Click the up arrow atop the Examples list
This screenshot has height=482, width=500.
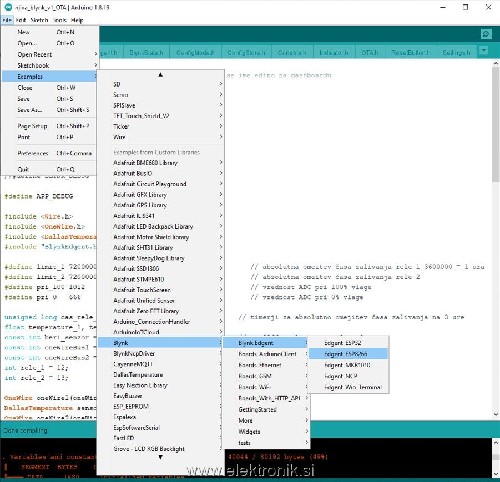coord(161,75)
